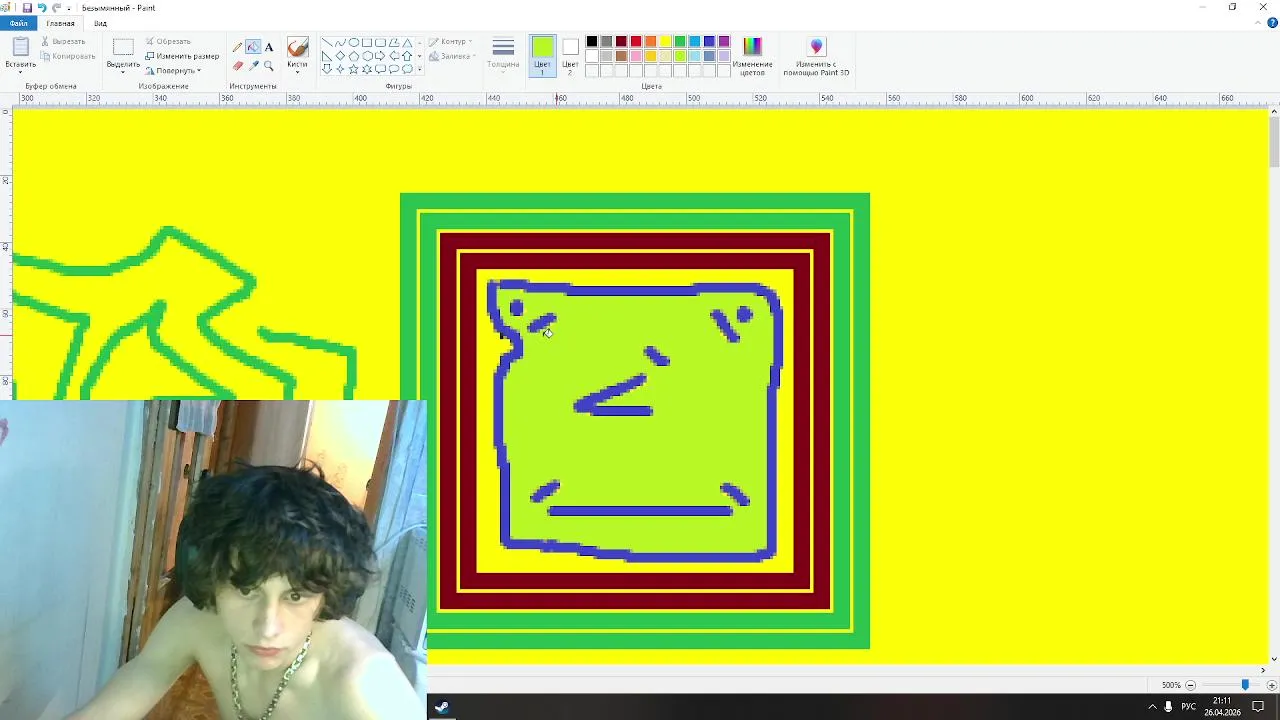This screenshot has width=1280, height=720.
Task: Select the Pencil tool
Action: click(x=237, y=47)
